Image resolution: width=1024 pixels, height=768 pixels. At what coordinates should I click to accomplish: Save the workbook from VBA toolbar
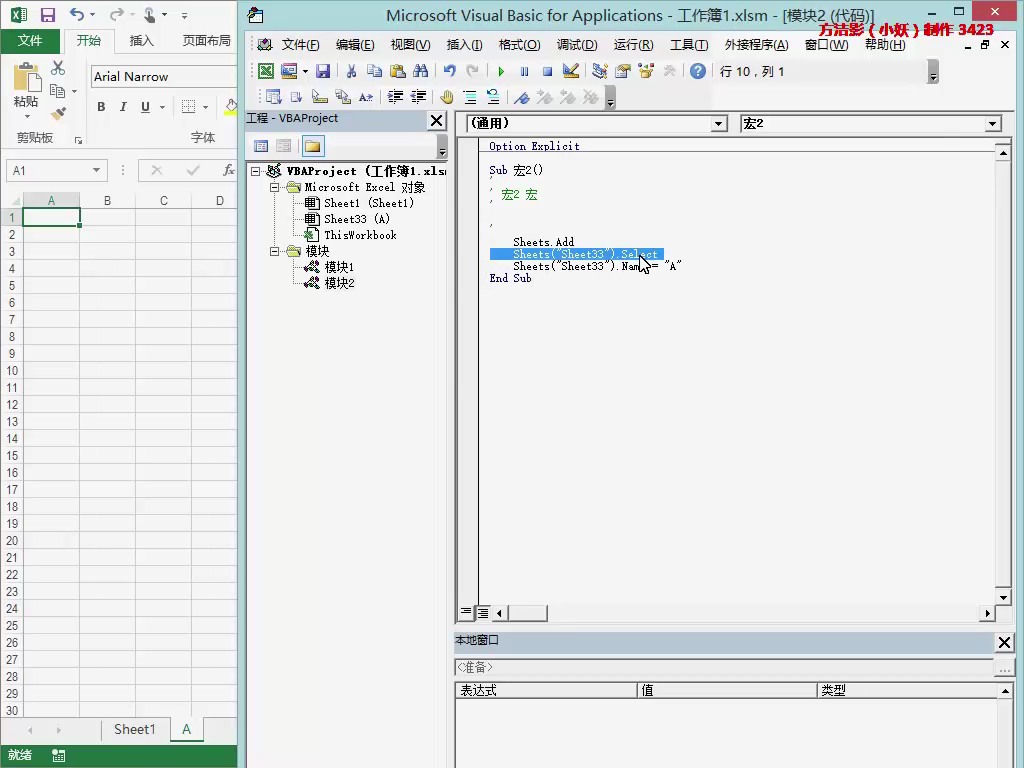coord(323,71)
